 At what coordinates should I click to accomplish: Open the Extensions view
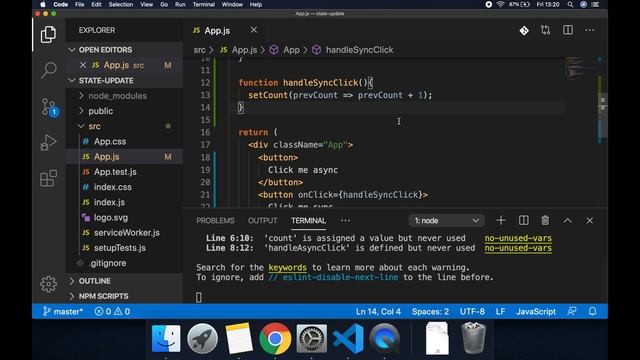[x=48, y=178]
